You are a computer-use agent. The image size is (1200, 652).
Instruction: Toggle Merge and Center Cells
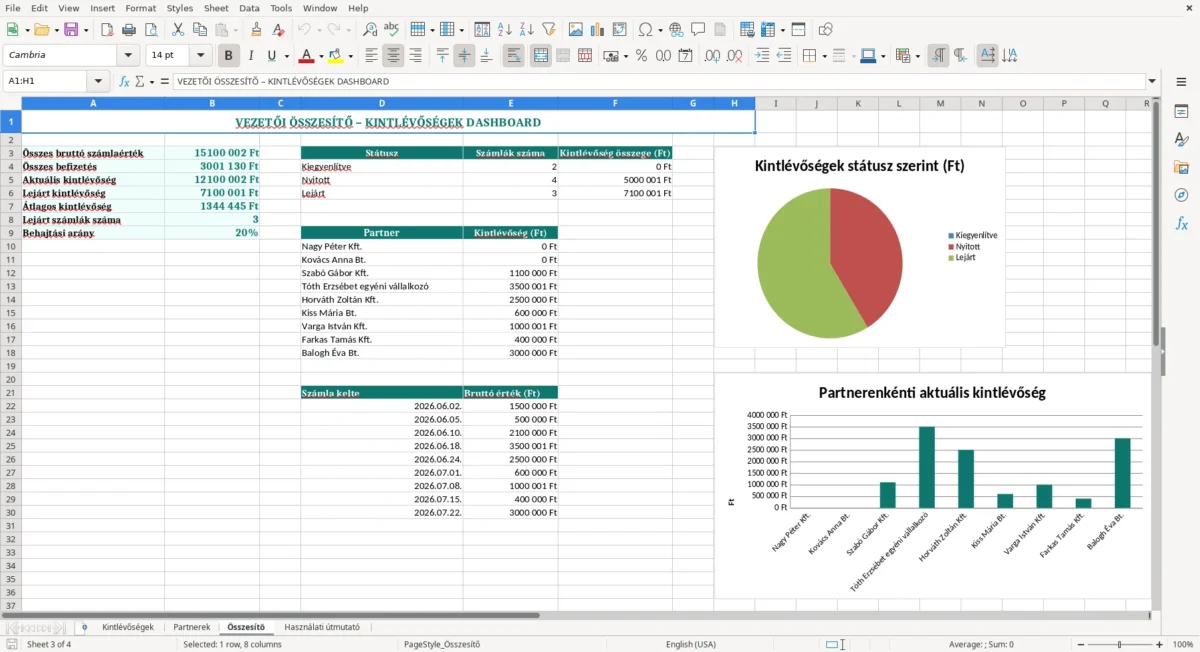[540, 56]
